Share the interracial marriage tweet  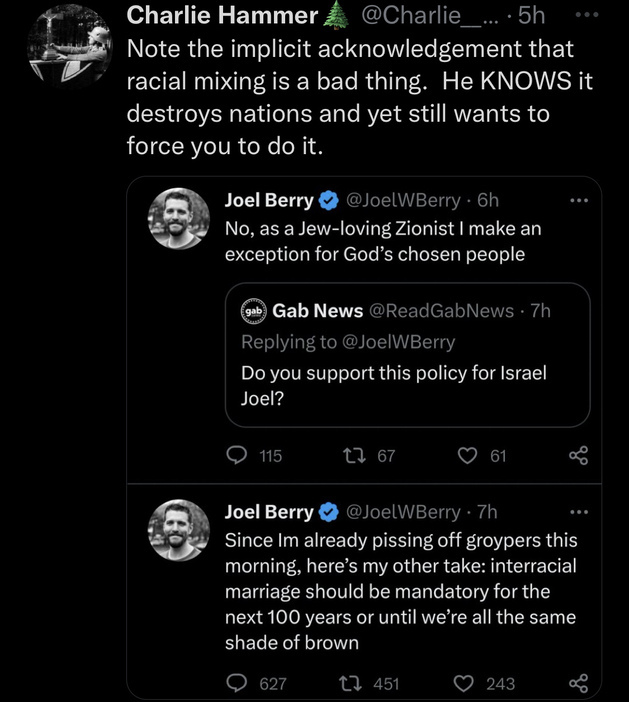578,683
